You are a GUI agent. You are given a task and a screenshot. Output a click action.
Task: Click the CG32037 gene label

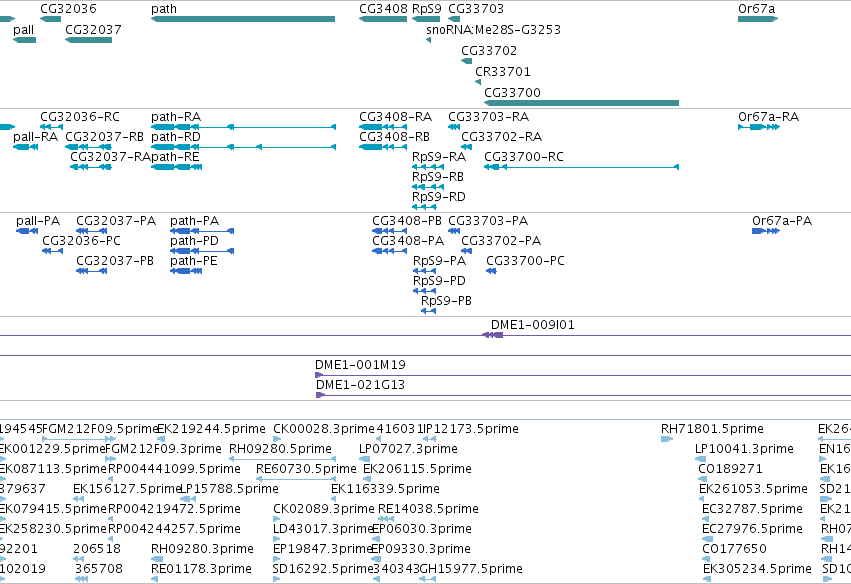pyautogui.click(x=93, y=30)
